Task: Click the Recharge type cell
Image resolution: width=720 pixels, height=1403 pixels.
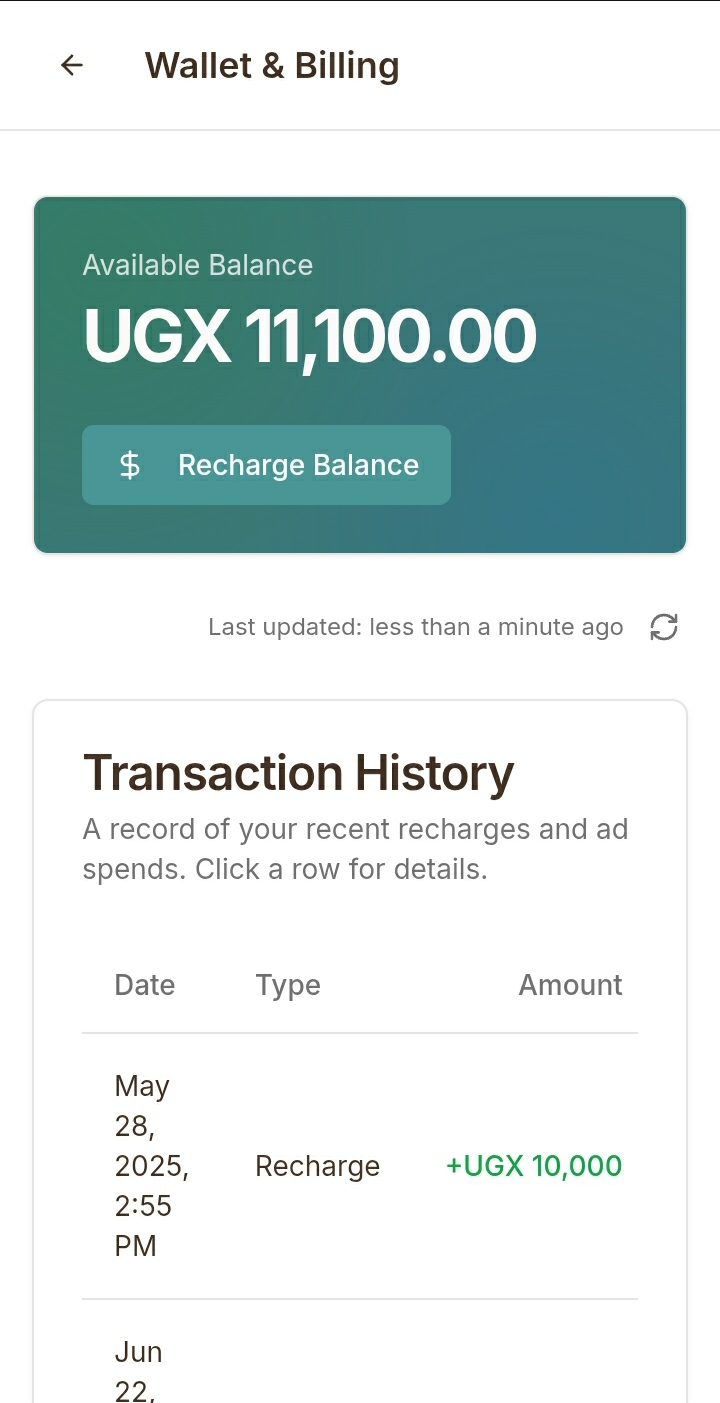Action: 317,1166
